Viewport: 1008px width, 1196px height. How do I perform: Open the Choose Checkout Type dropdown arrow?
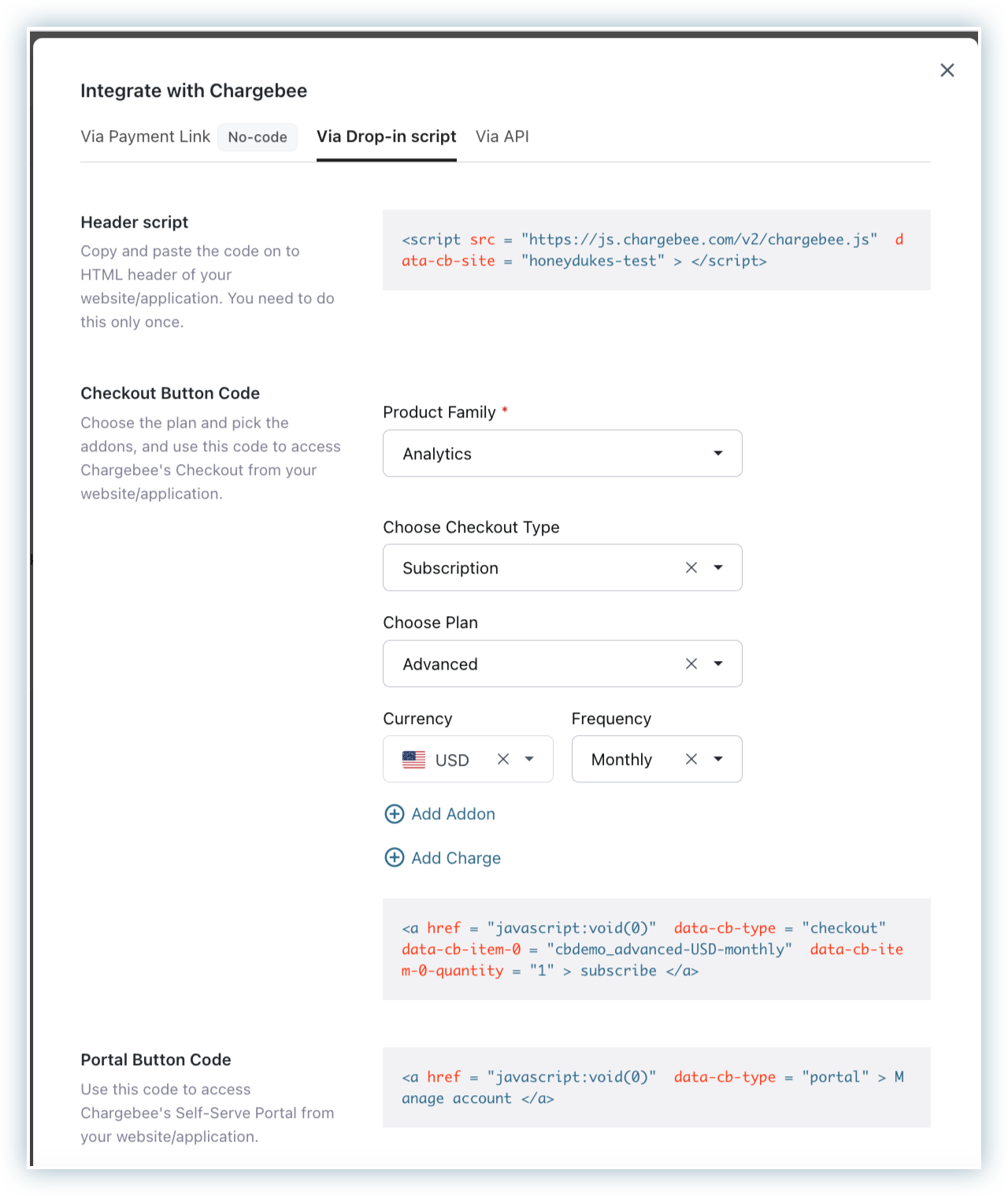click(x=718, y=567)
